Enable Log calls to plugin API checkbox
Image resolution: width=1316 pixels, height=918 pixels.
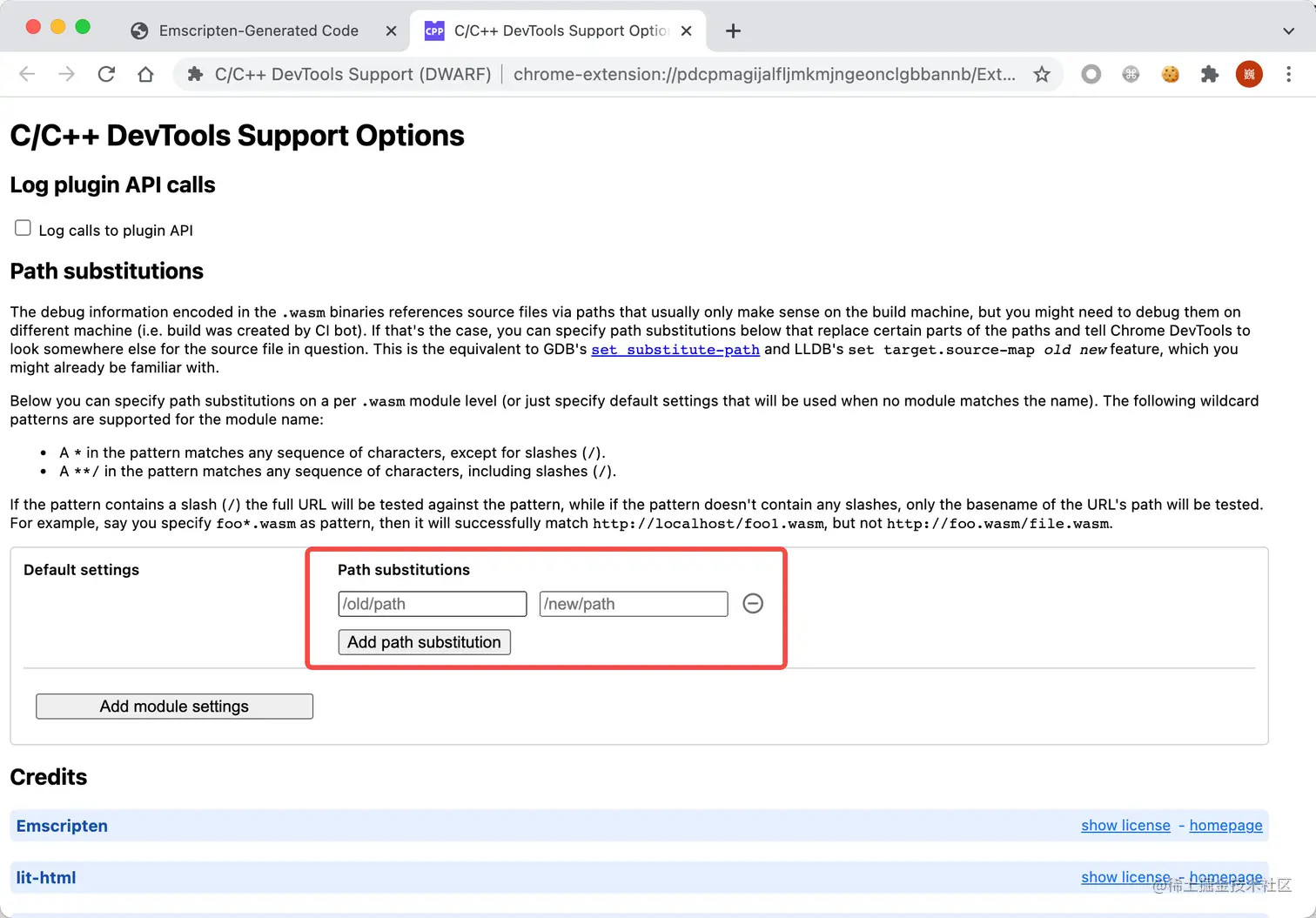[23, 228]
